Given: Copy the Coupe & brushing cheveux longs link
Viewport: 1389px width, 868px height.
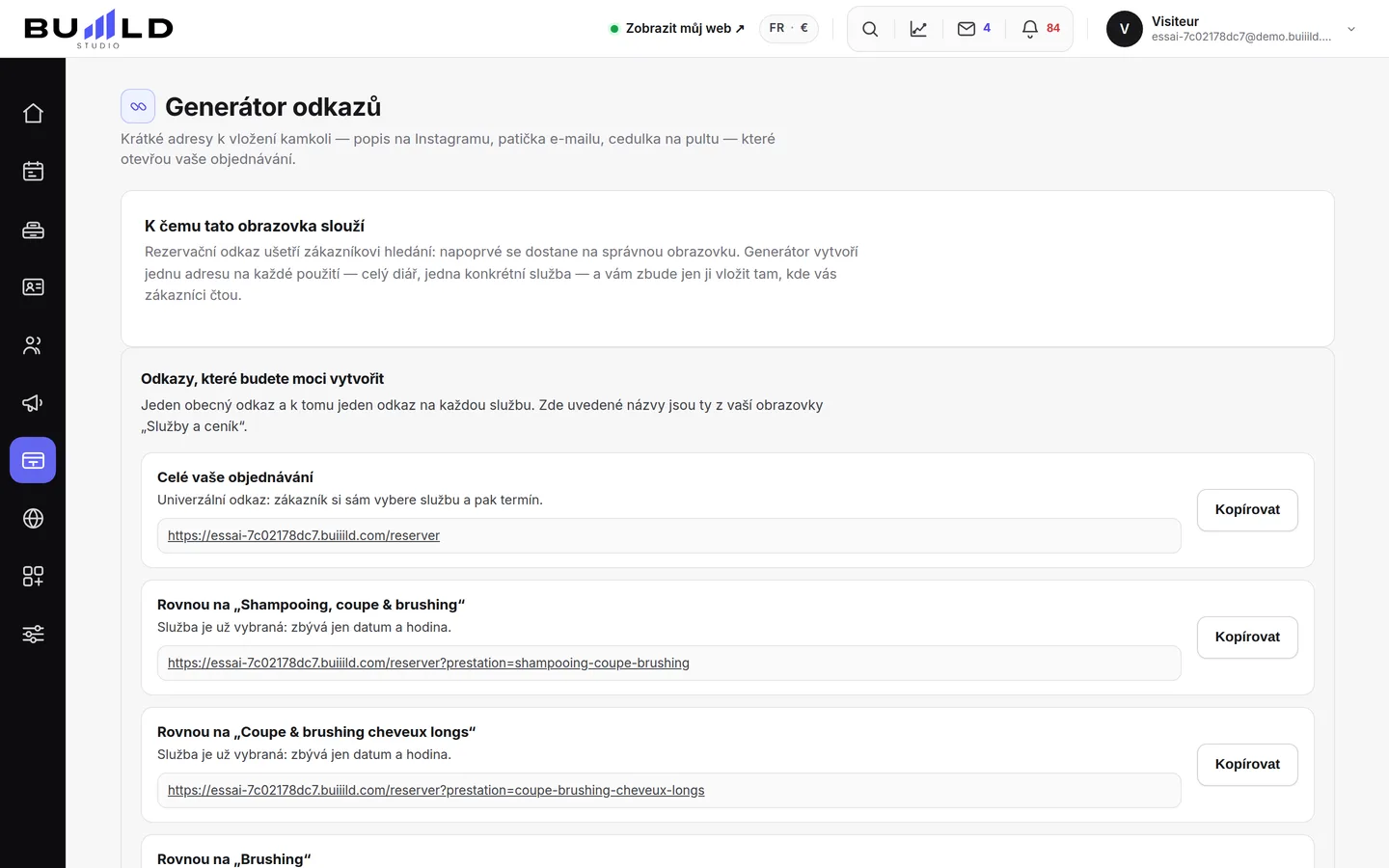Looking at the screenshot, I should click(x=1247, y=765).
